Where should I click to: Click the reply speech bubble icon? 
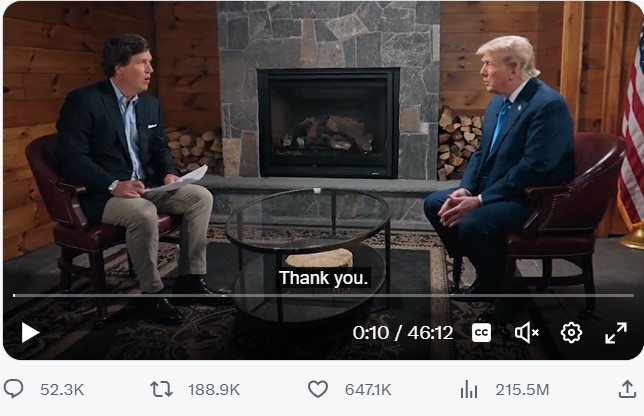click(14, 389)
